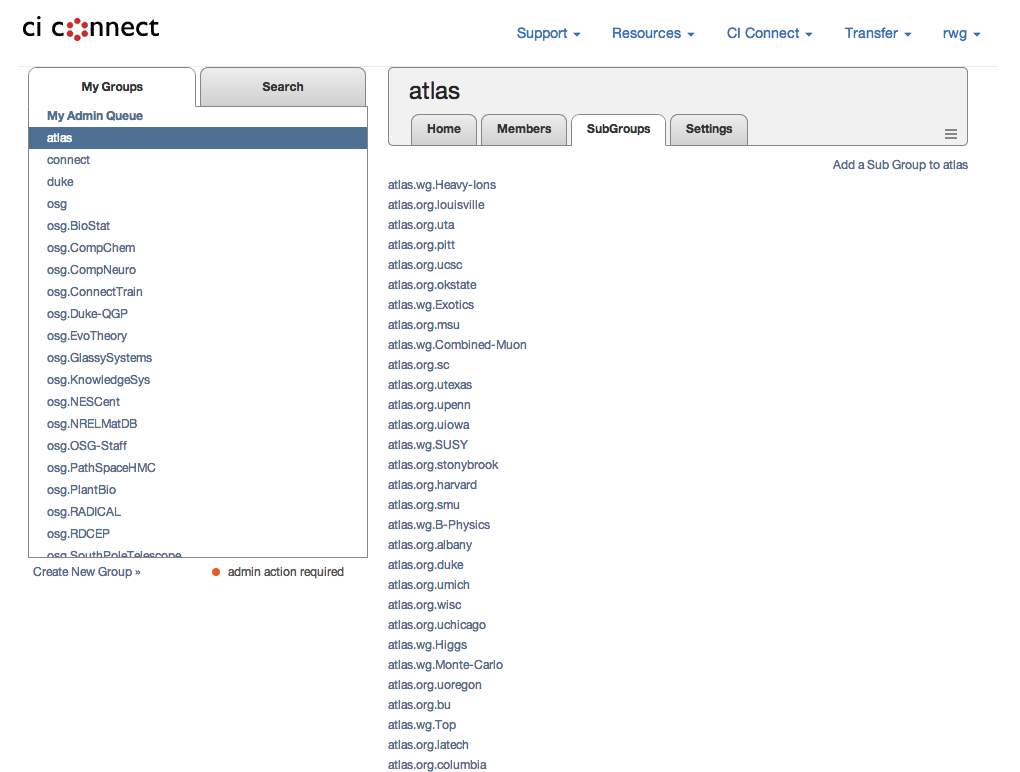Open subgroup atlas.org.msu
Image resolution: width=1020 pixels, height=772 pixels.
[423, 325]
